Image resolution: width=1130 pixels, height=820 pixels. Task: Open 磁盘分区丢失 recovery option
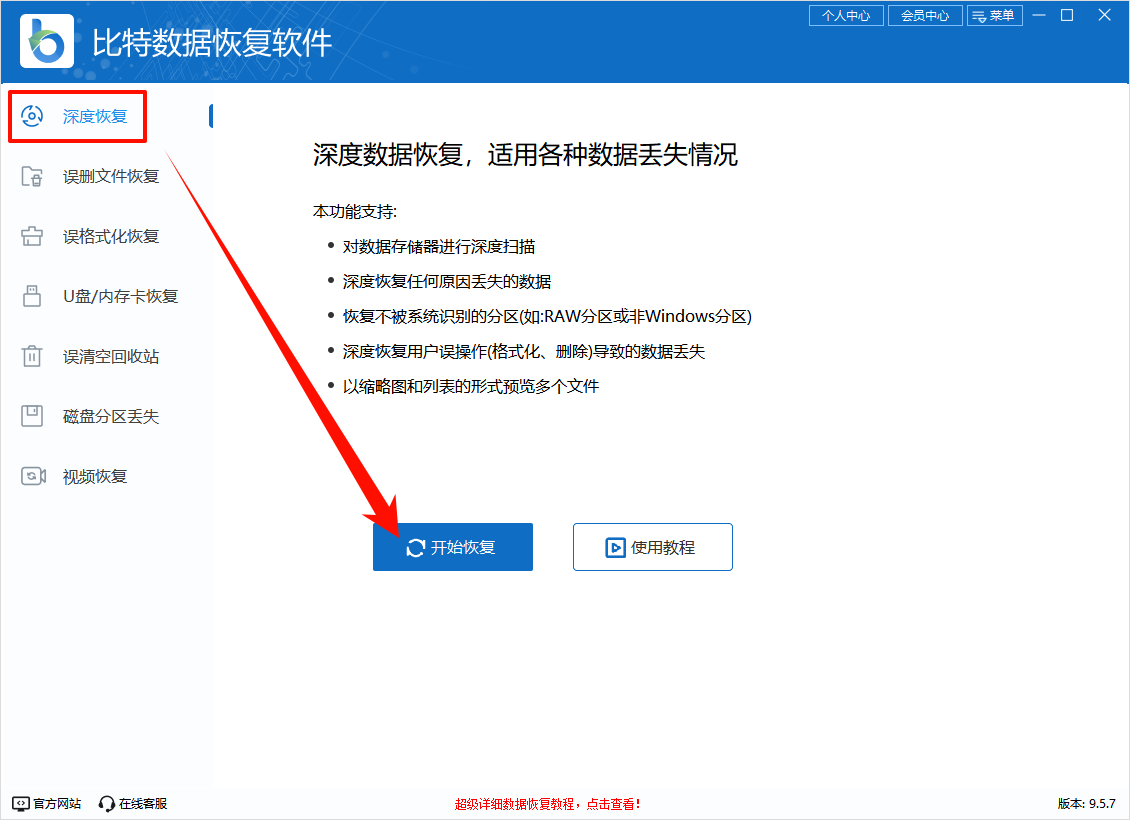coord(111,416)
